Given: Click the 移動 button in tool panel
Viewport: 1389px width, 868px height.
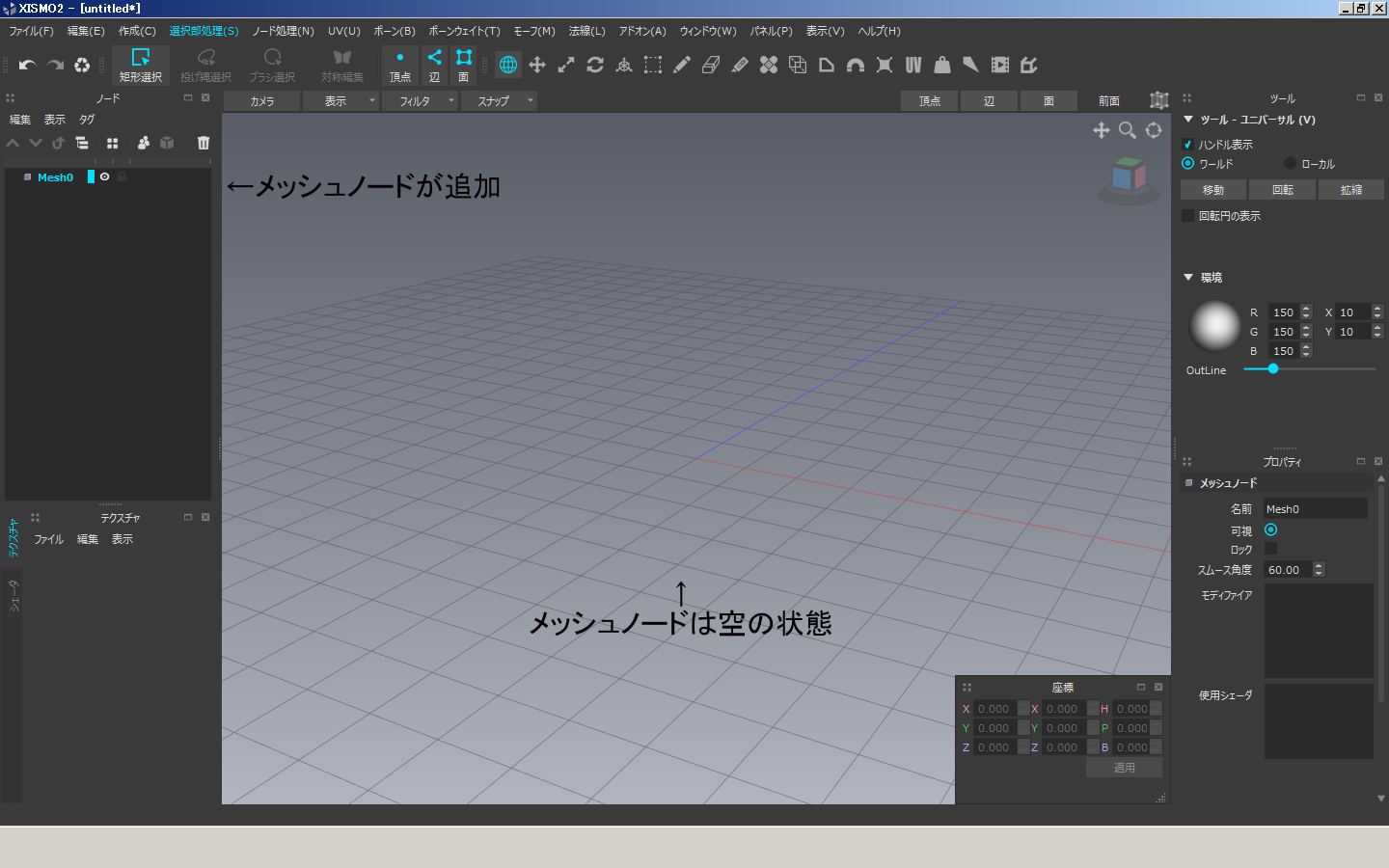Looking at the screenshot, I should pos(1213,189).
